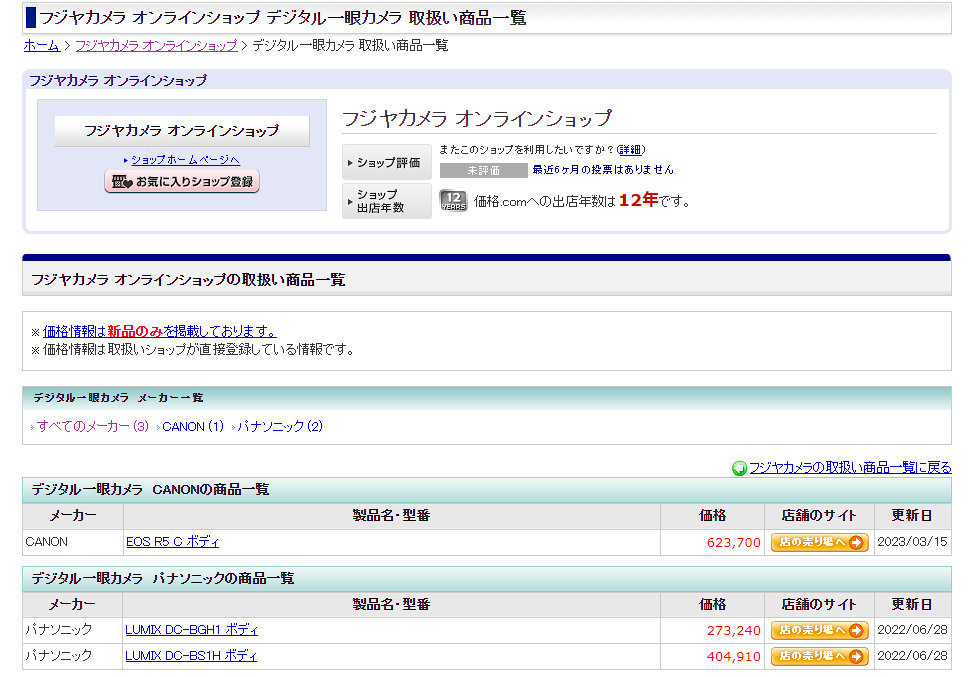Open the ショップ出店年数 tab button
972x677 pixels.
387,201
